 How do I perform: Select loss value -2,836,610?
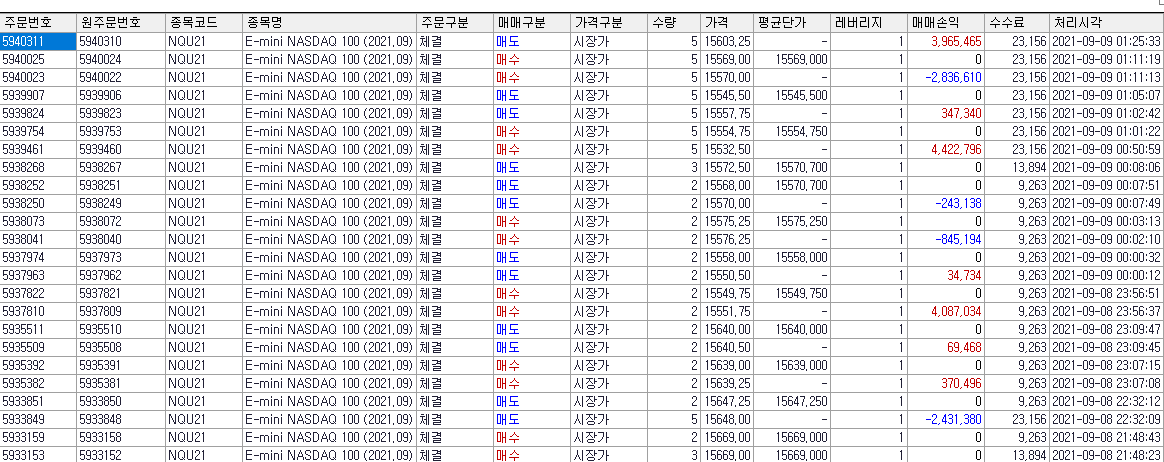point(946,77)
